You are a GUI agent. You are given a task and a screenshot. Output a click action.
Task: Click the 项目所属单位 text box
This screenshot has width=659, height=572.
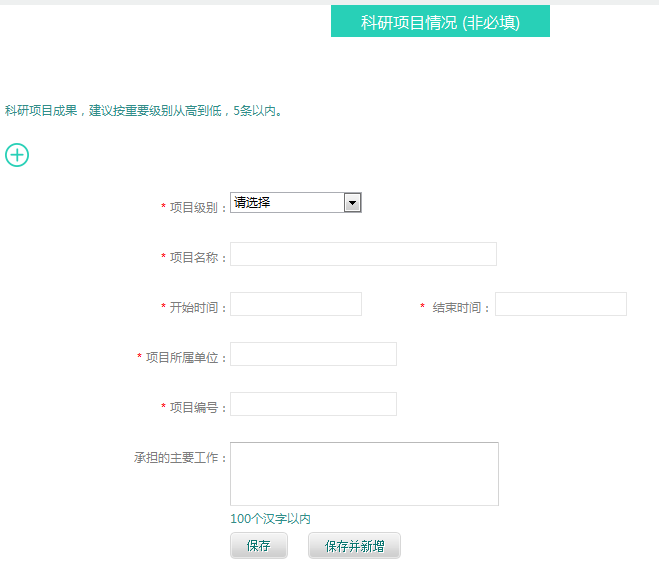[313, 354]
